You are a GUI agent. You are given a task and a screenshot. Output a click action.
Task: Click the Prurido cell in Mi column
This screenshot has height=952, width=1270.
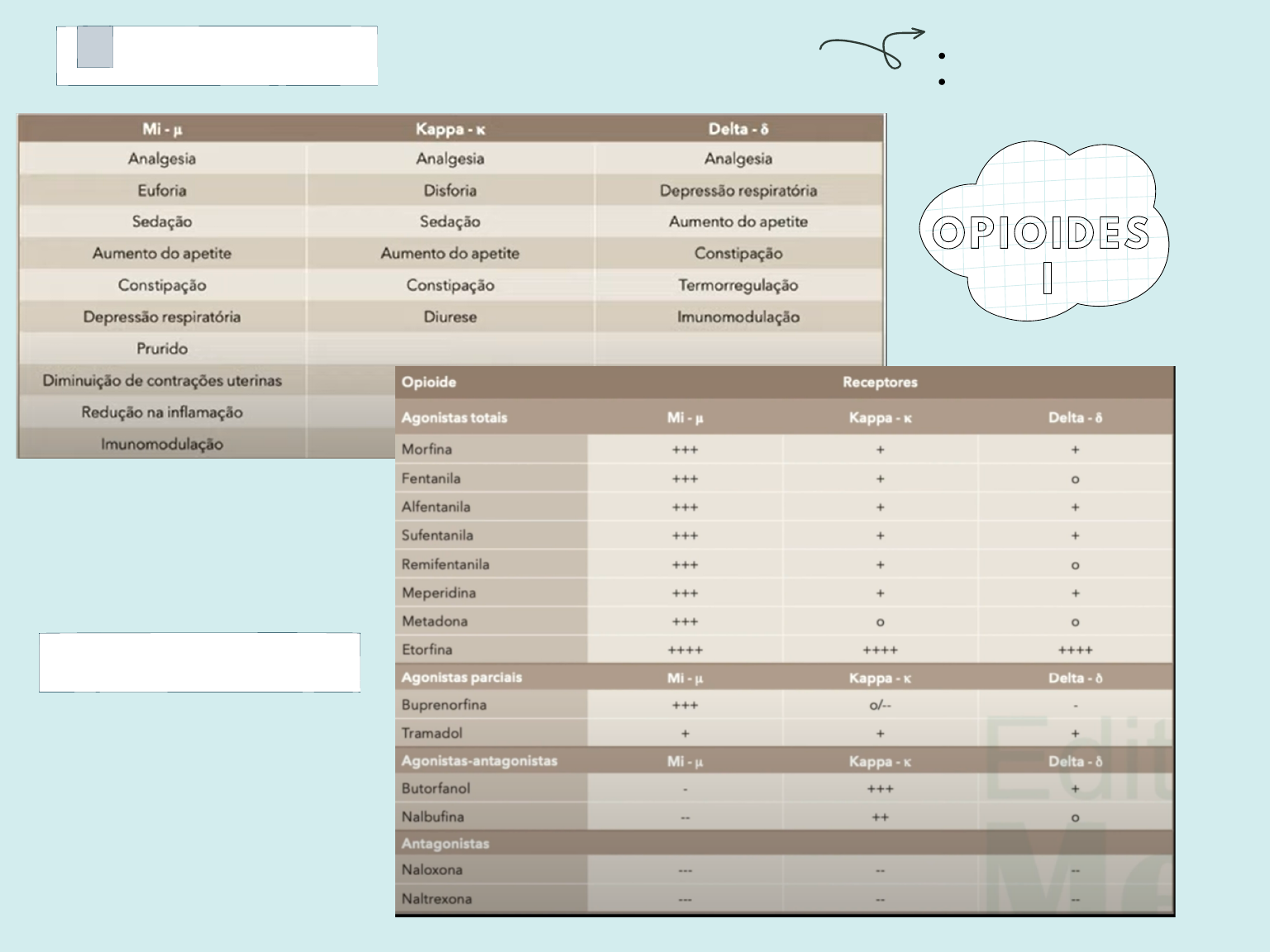click(162, 349)
